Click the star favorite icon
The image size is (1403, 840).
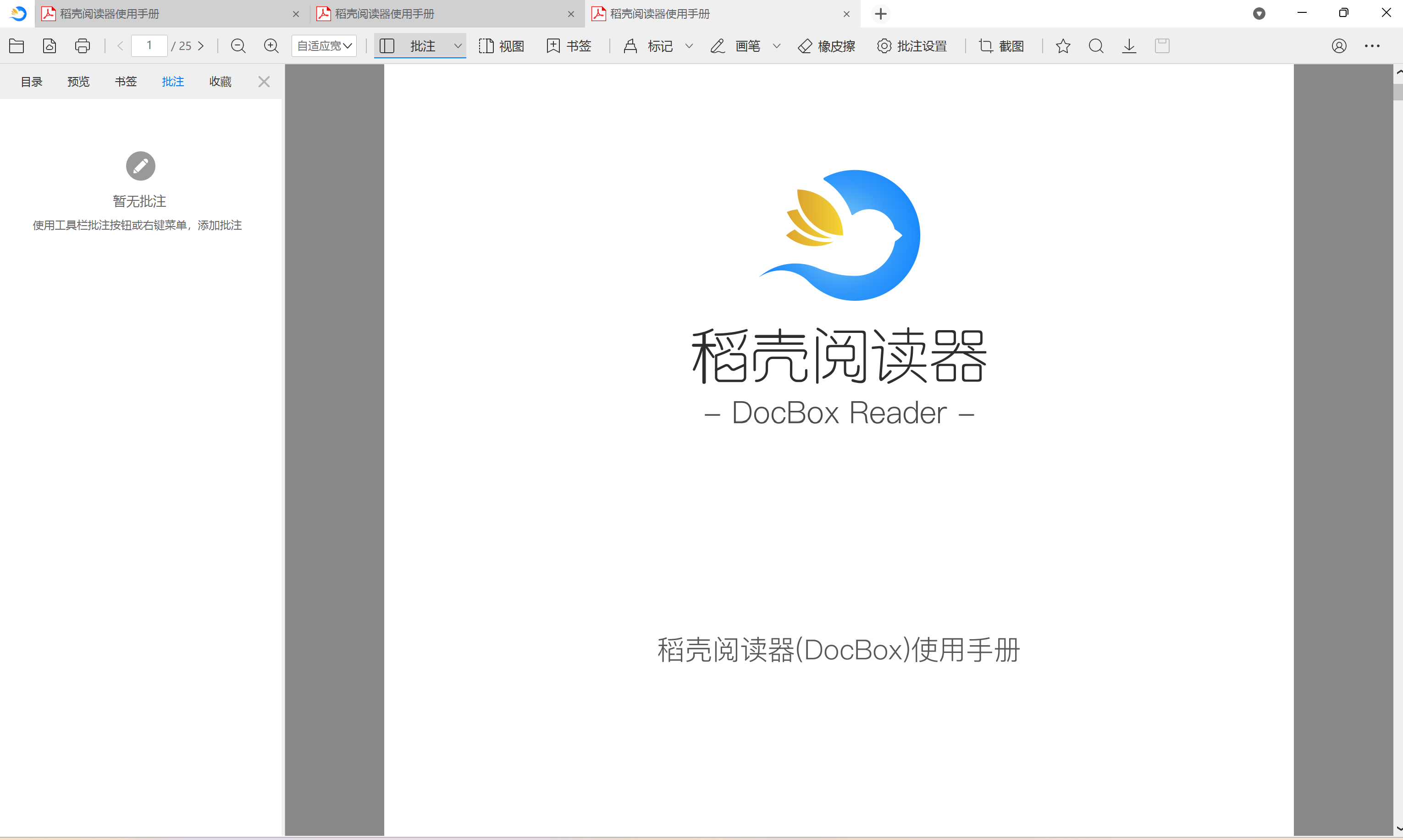click(1063, 46)
